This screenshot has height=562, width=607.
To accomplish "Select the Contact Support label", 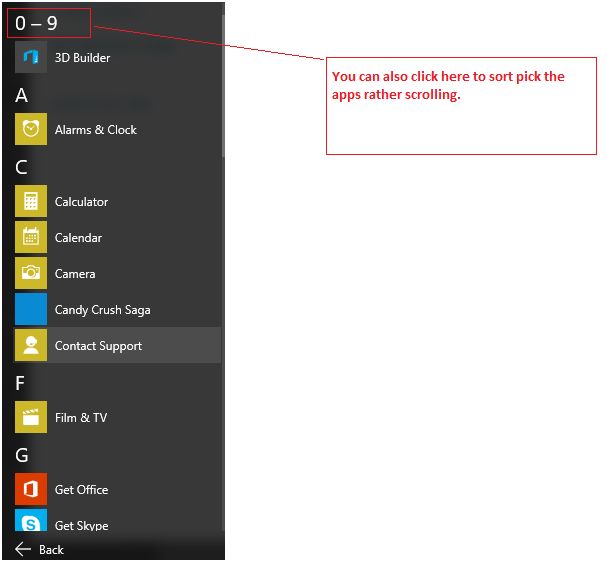I will (x=98, y=346).
